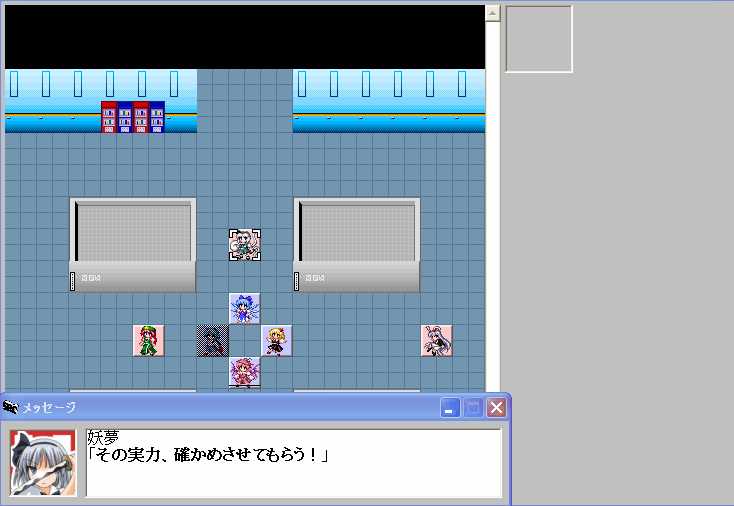This screenshot has width=734, height=506.
Task: Click Youmu's portrait in the message window
Action: coord(43,462)
